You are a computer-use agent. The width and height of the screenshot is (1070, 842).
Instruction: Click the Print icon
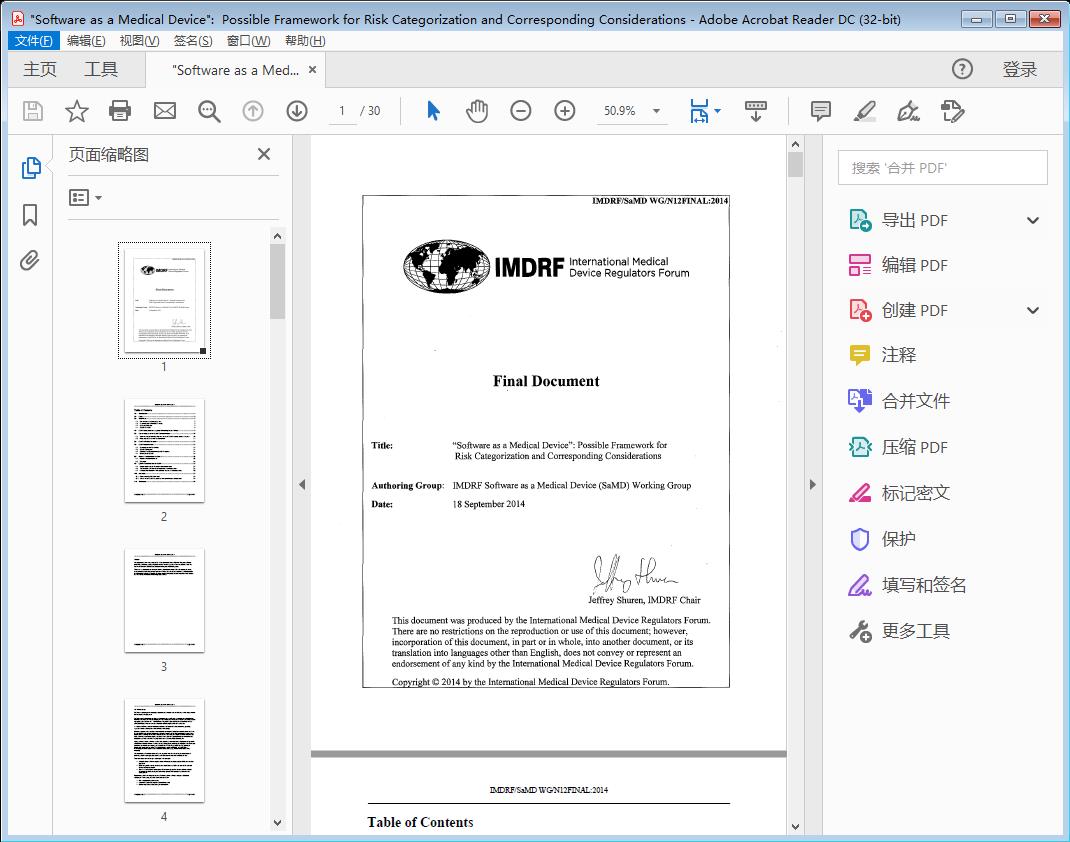click(x=120, y=111)
